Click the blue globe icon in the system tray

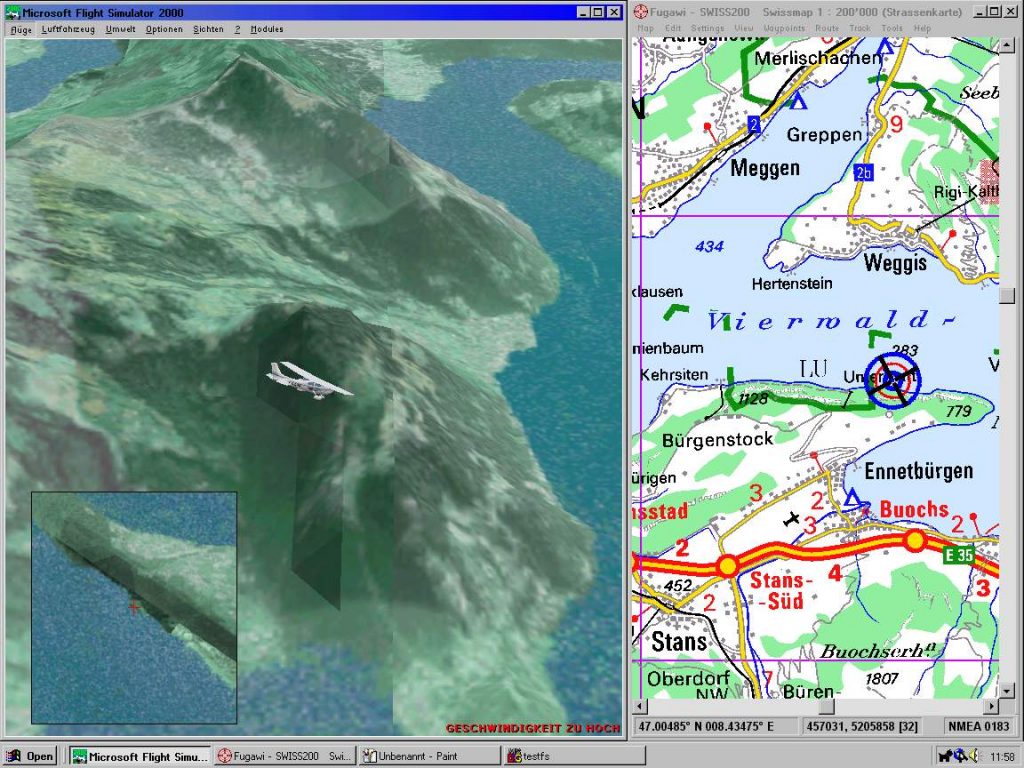tap(959, 755)
